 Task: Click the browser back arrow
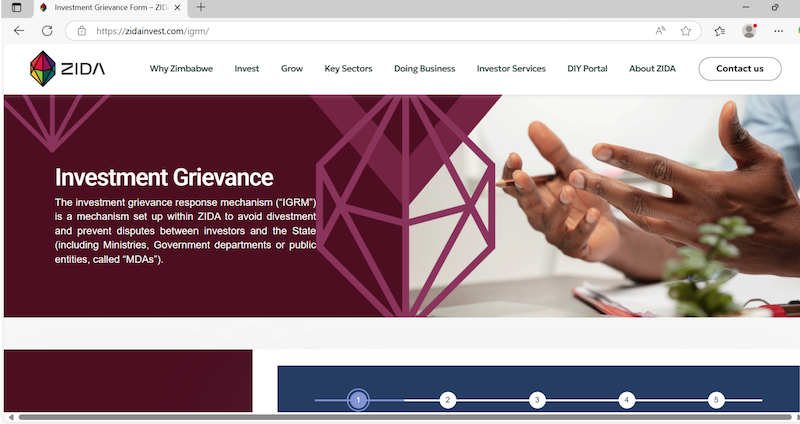[19, 31]
